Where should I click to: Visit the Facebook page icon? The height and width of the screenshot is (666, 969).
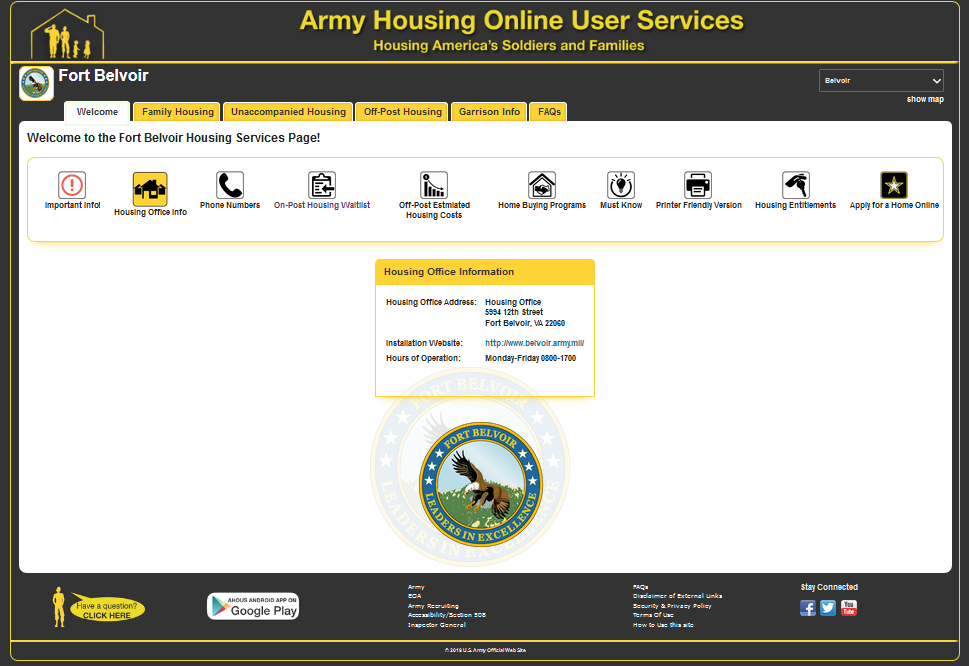point(808,608)
